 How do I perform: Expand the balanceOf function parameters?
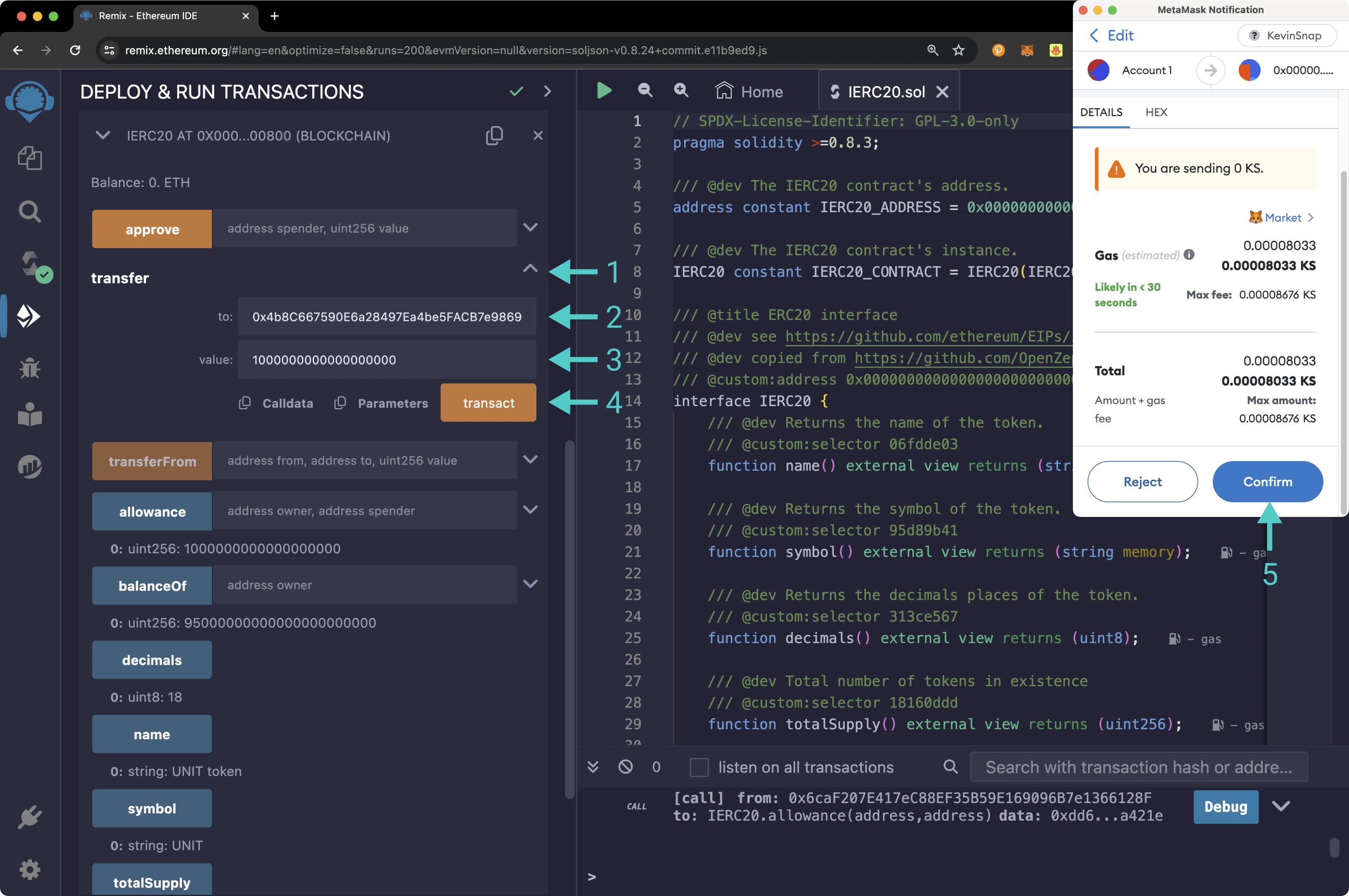[x=530, y=584]
